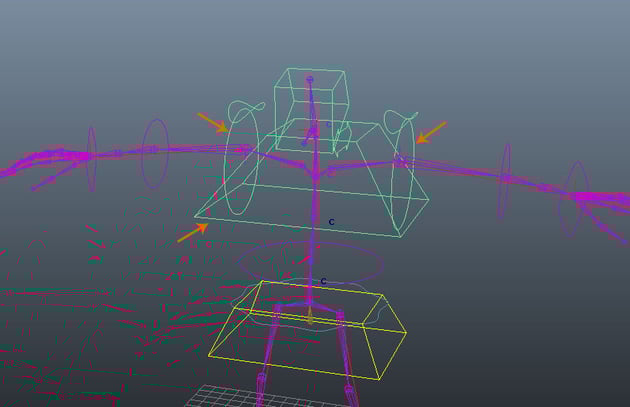Click the C label beside the head control
The height and width of the screenshot is (407, 630).
tap(328, 125)
